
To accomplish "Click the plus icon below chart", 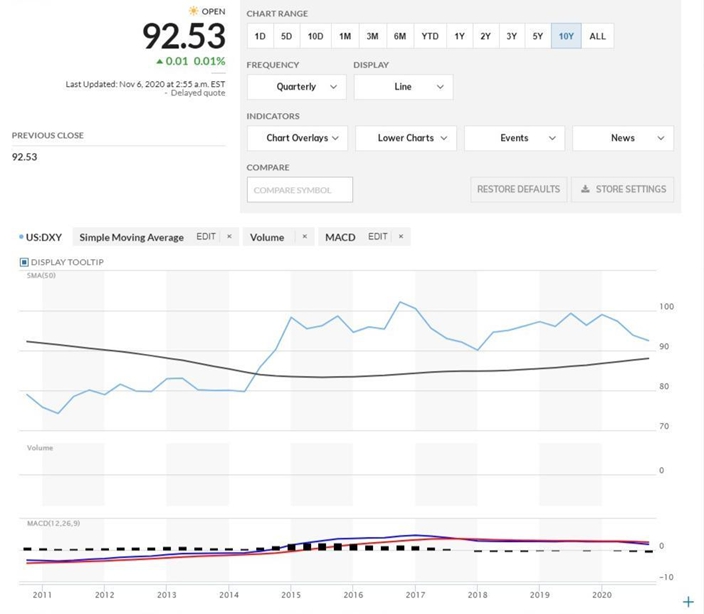I will pyautogui.click(x=688, y=602).
